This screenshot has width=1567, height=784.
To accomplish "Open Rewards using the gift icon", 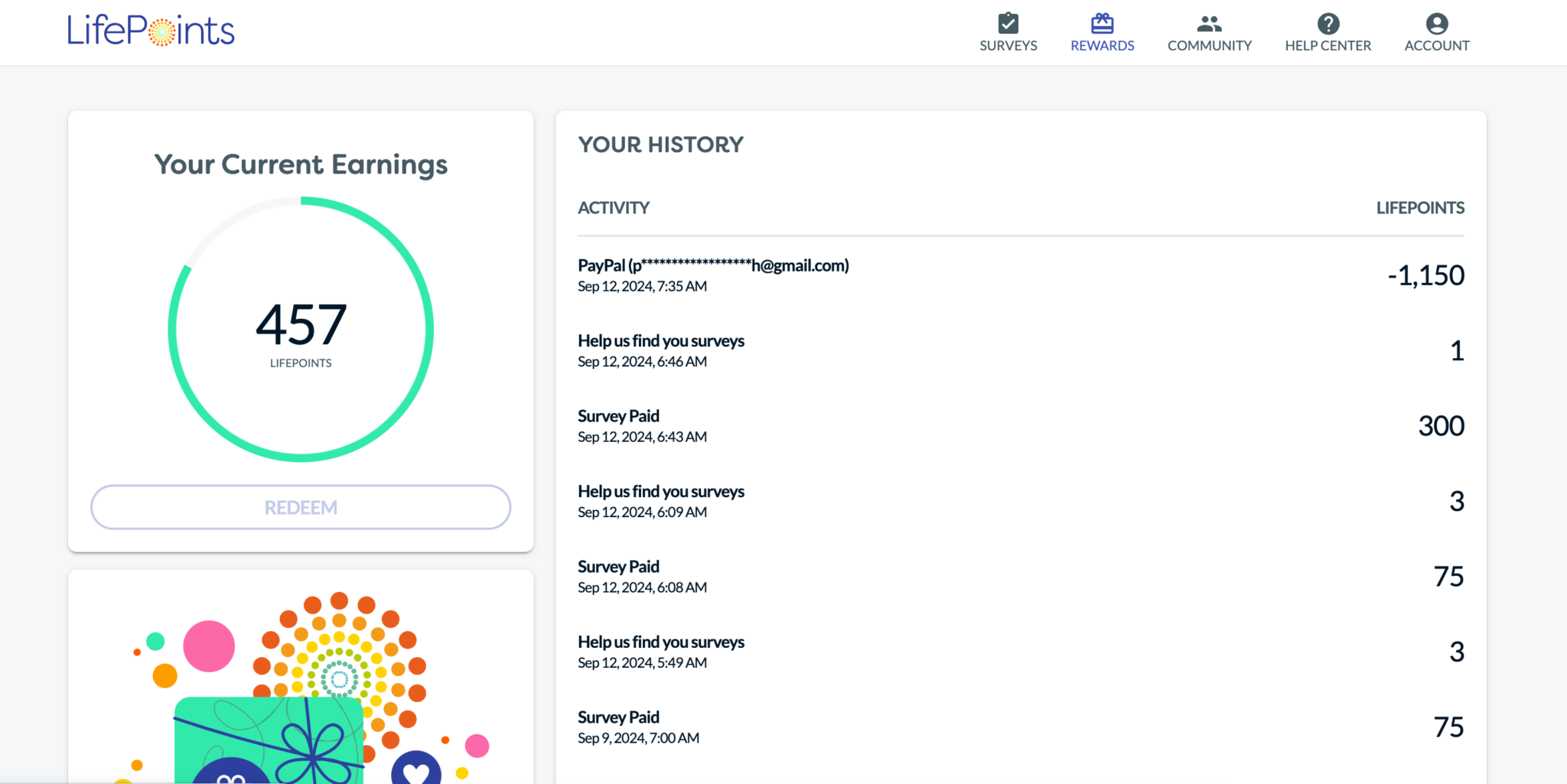I will pos(1102,23).
